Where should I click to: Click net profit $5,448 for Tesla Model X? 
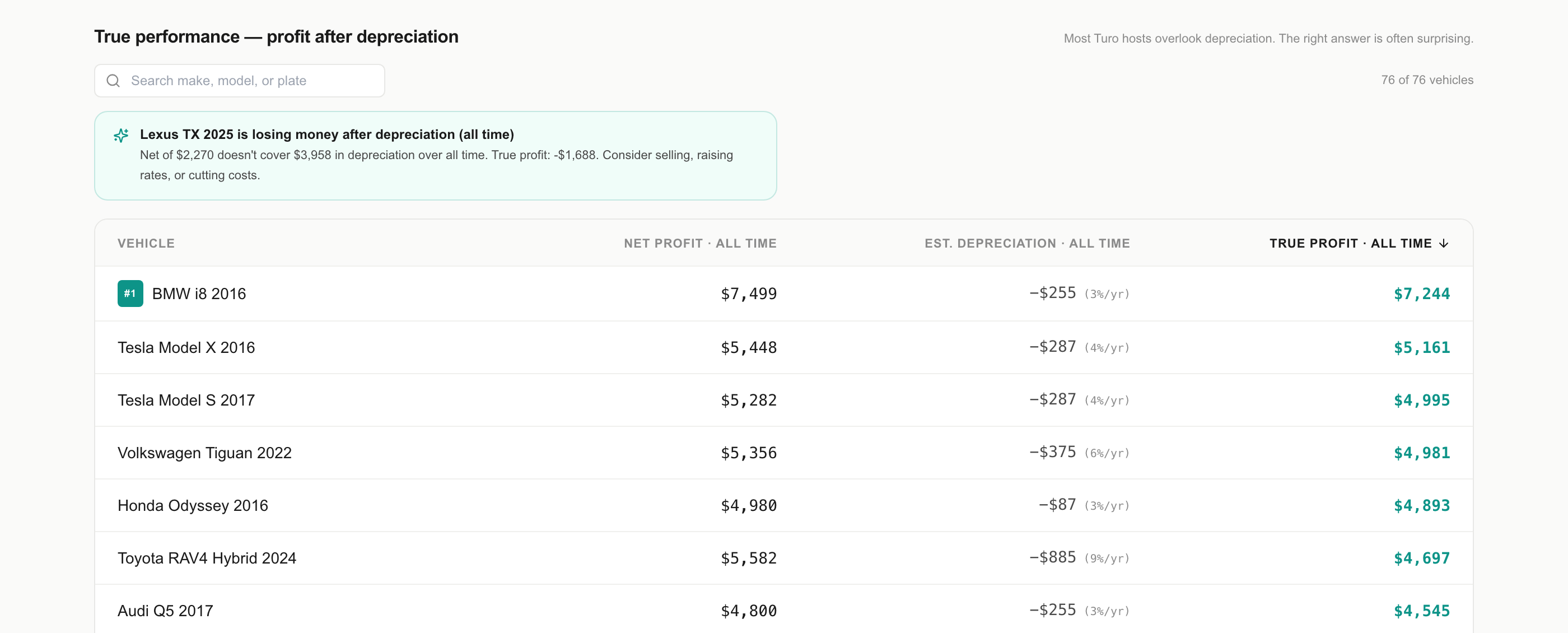click(x=749, y=347)
